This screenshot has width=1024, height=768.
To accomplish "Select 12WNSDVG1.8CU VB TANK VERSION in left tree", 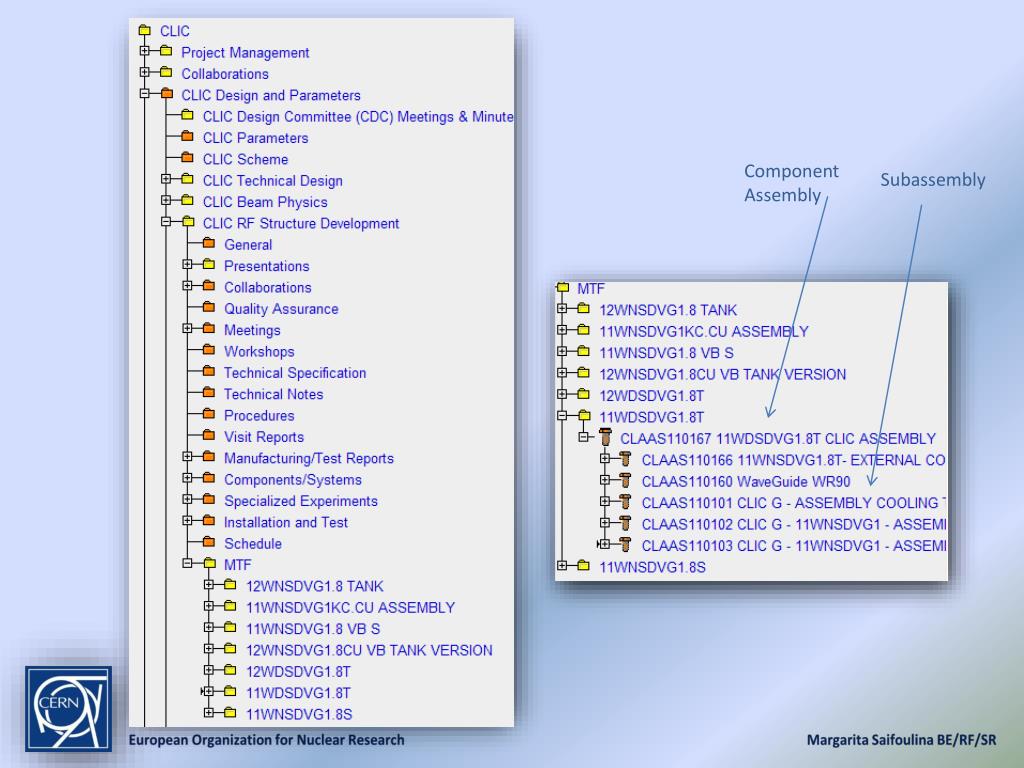I will point(369,650).
